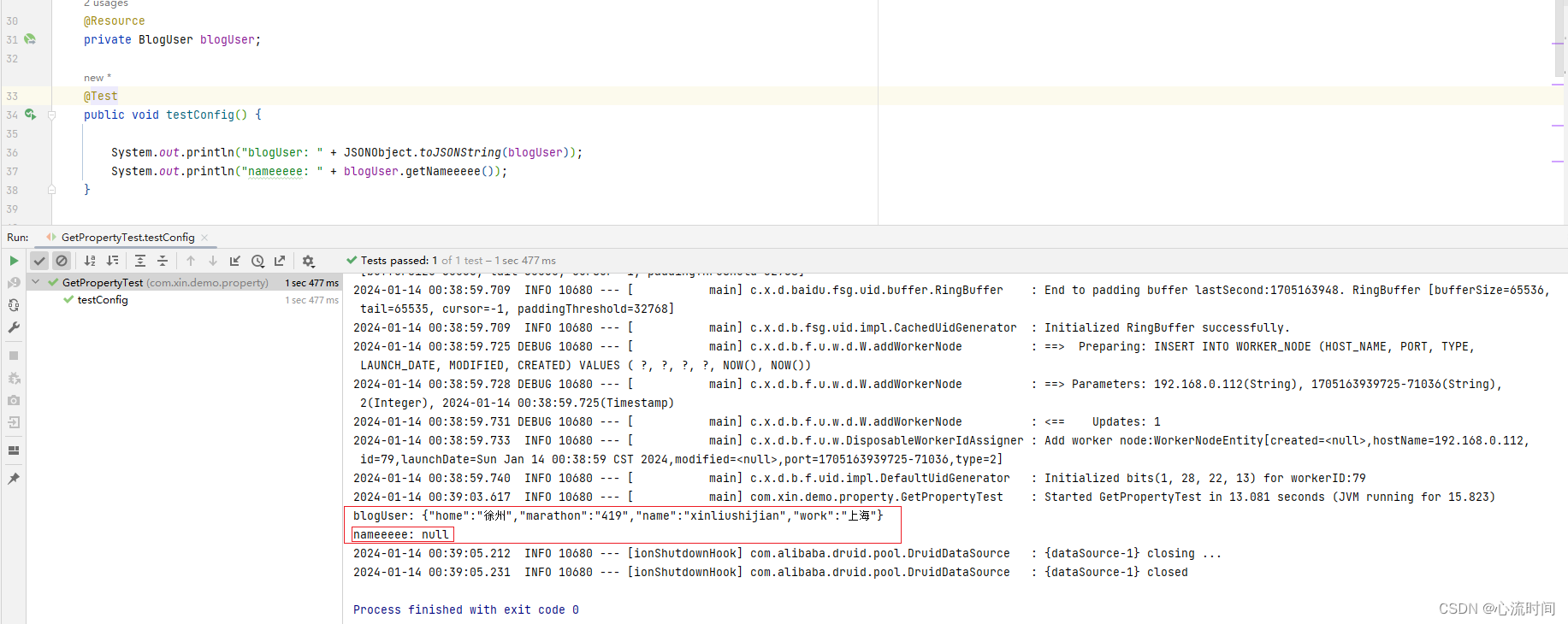This screenshot has height=624, width=1568.
Task: Click the 'blogUser:' JSON console output line
Action: [618, 515]
